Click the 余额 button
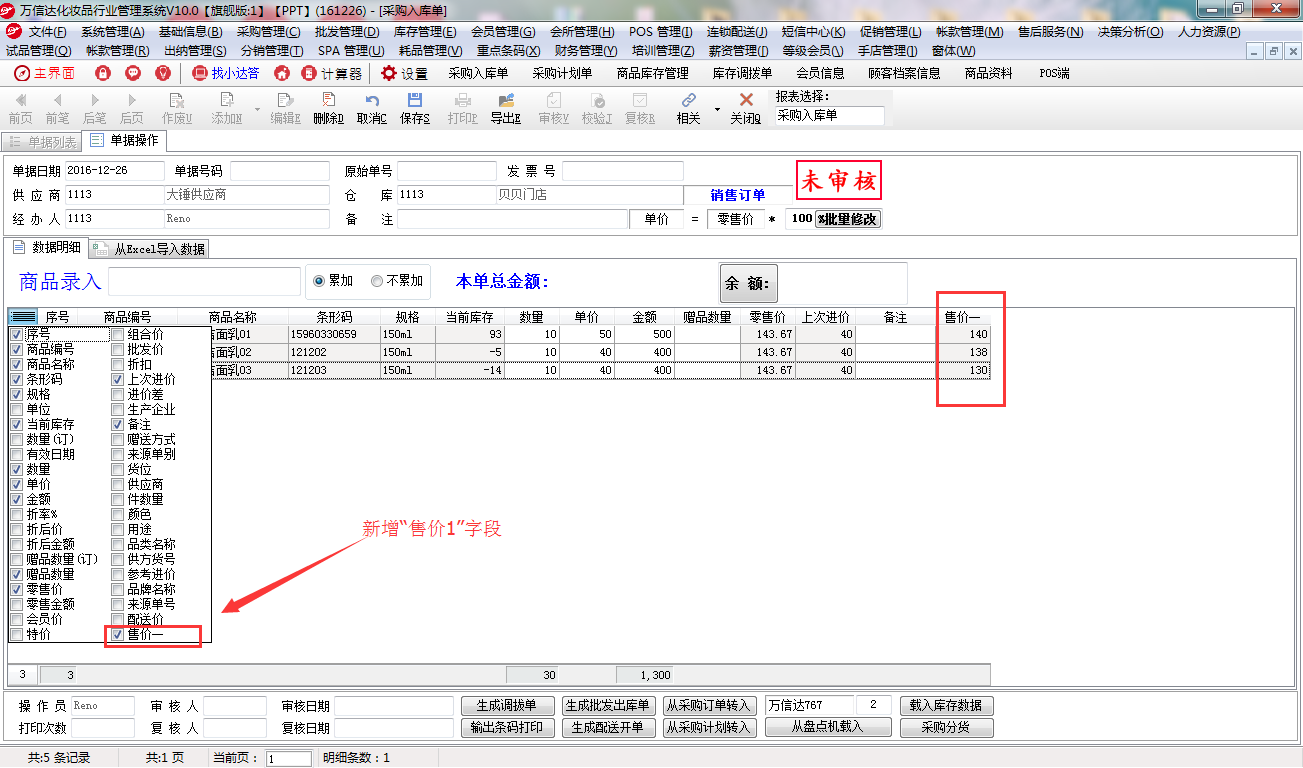This screenshot has width=1303, height=768. click(x=748, y=283)
